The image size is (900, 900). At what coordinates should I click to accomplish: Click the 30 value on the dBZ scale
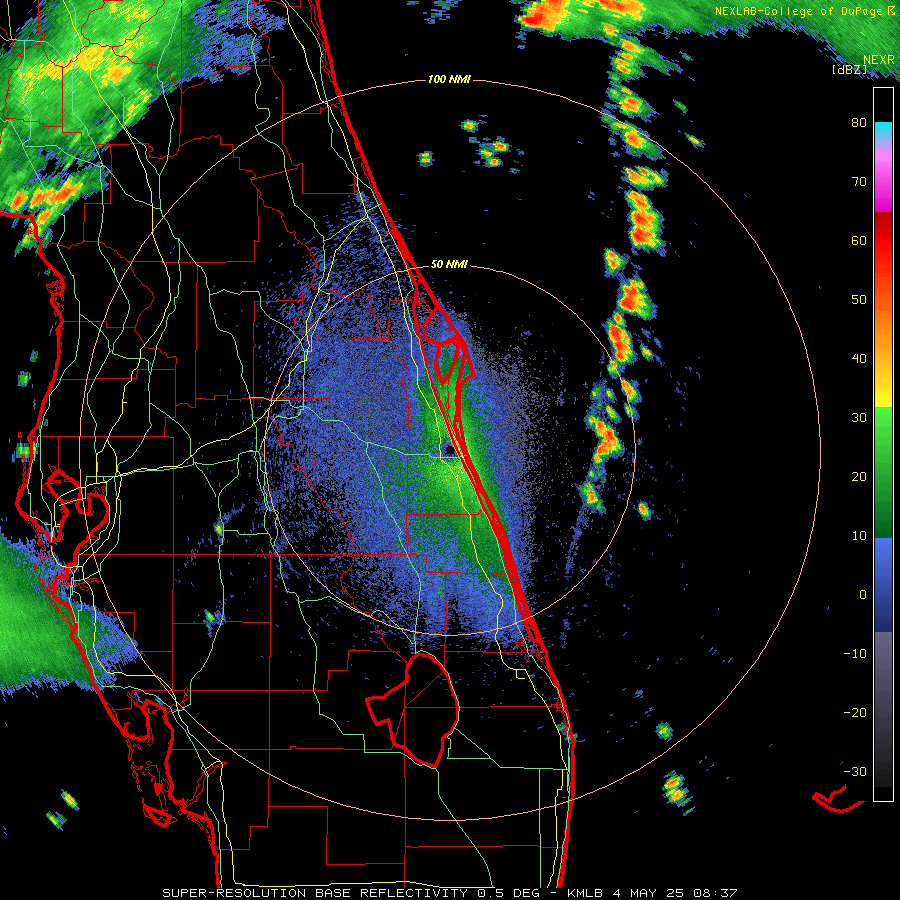pos(859,418)
